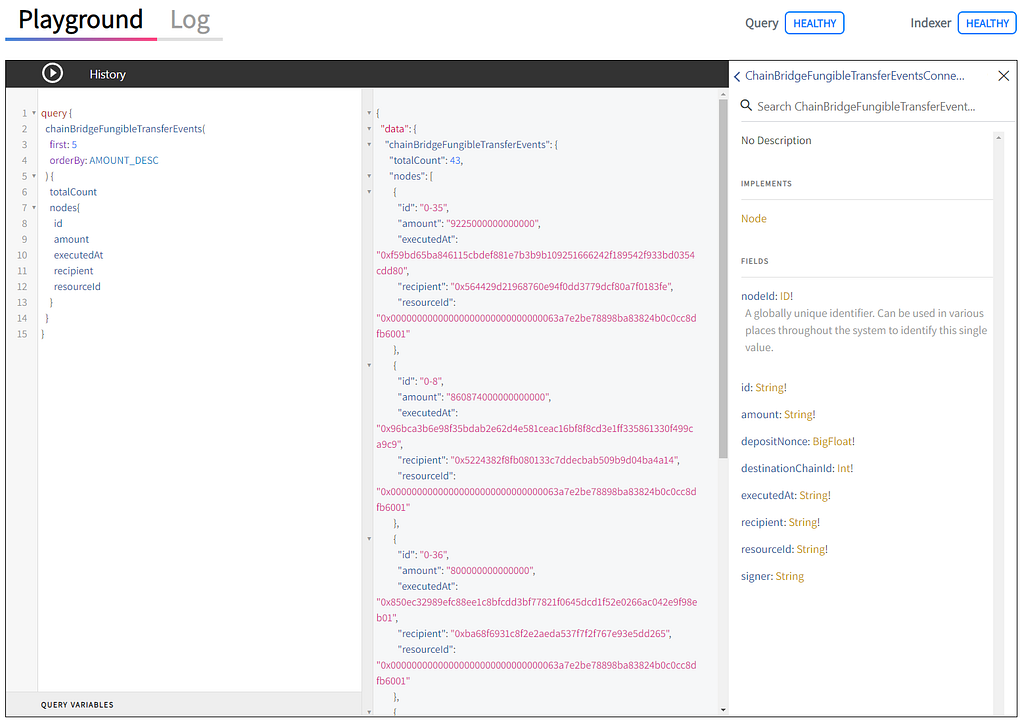Click the search magnifier icon in docs

pyautogui.click(x=746, y=105)
